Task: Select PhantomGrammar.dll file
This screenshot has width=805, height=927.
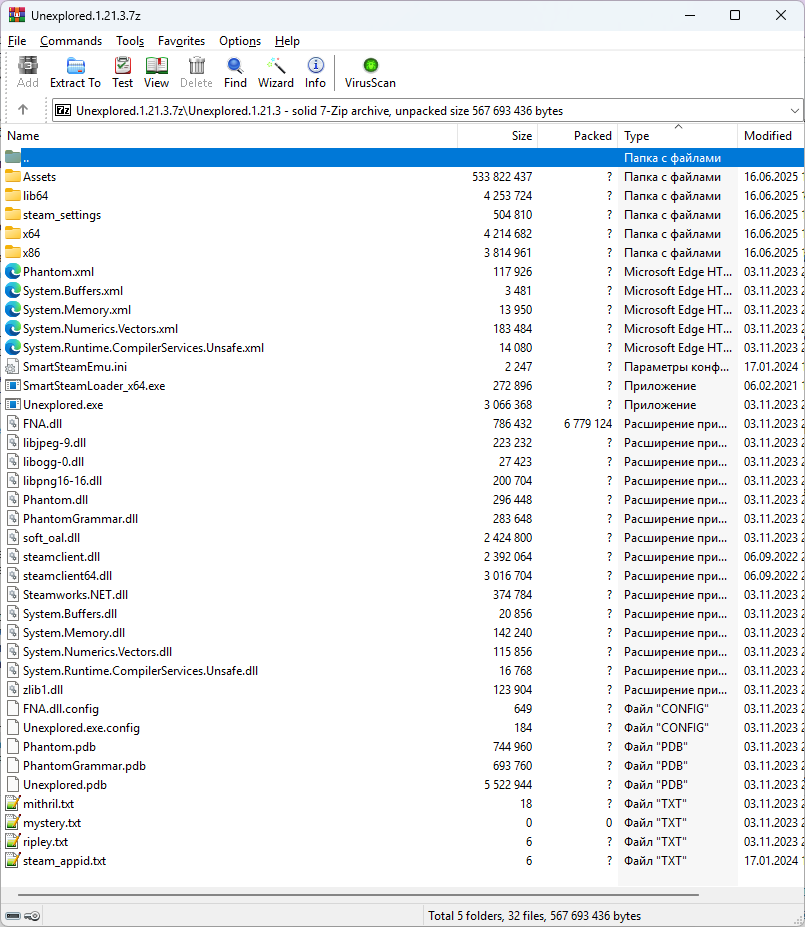Action: [80, 518]
